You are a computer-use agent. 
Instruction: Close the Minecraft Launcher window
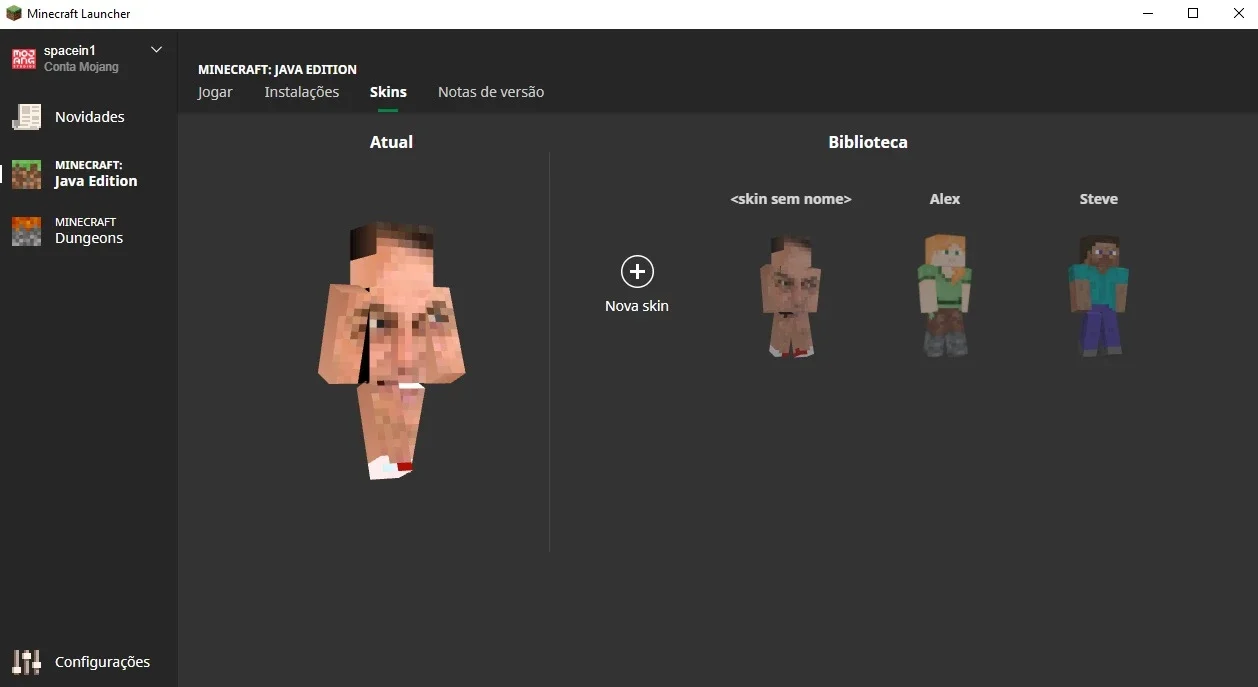pyautogui.click(x=1237, y=14)
